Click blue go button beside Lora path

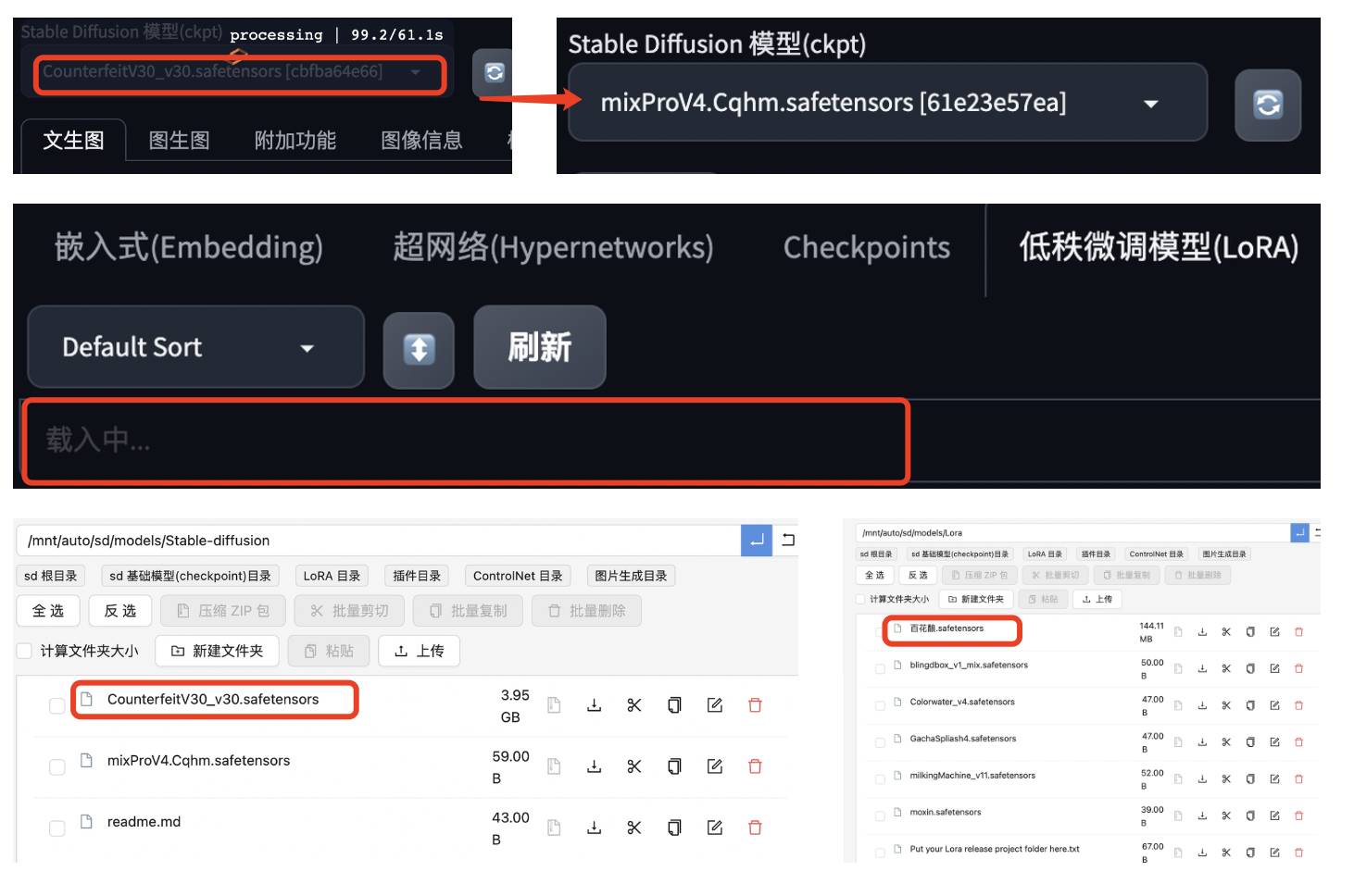(x=1299, y=533)
